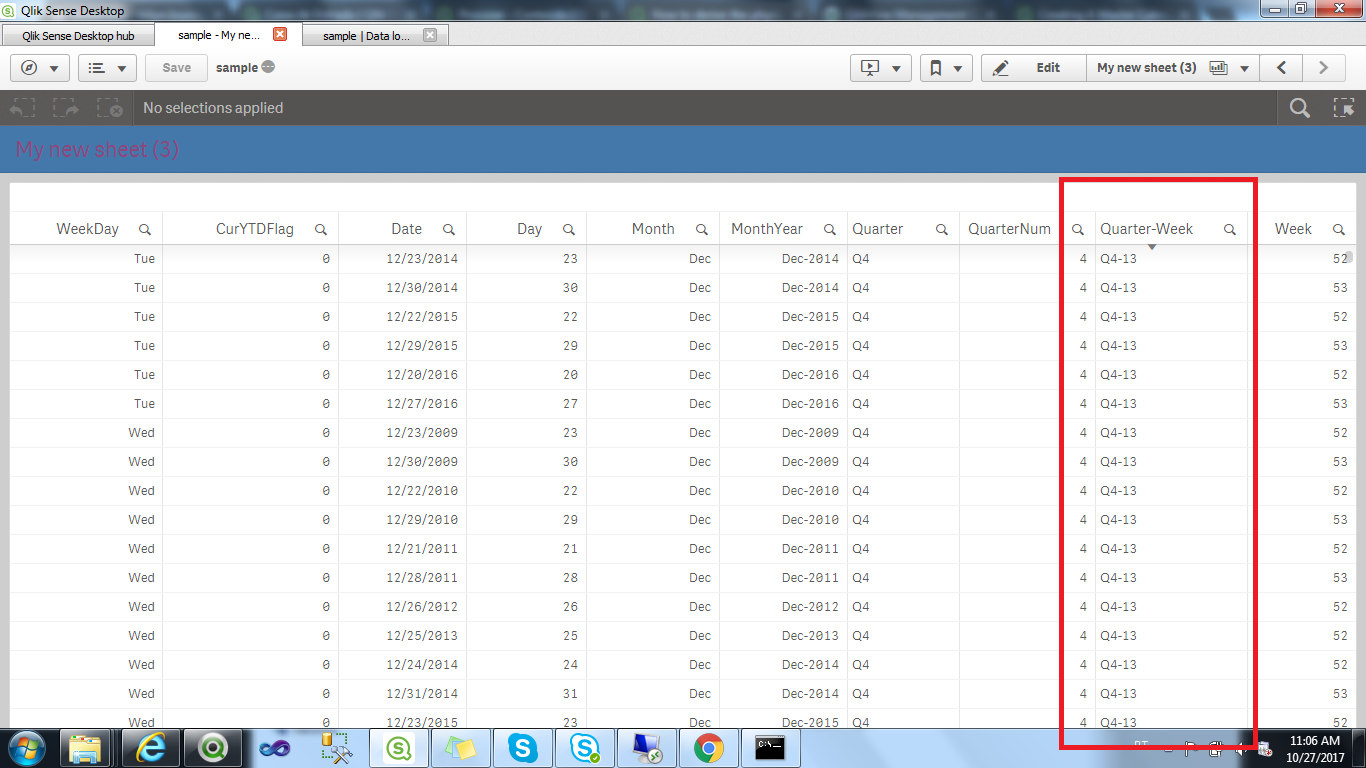Open the Command Prompt taskbar icon

(771, 748)
